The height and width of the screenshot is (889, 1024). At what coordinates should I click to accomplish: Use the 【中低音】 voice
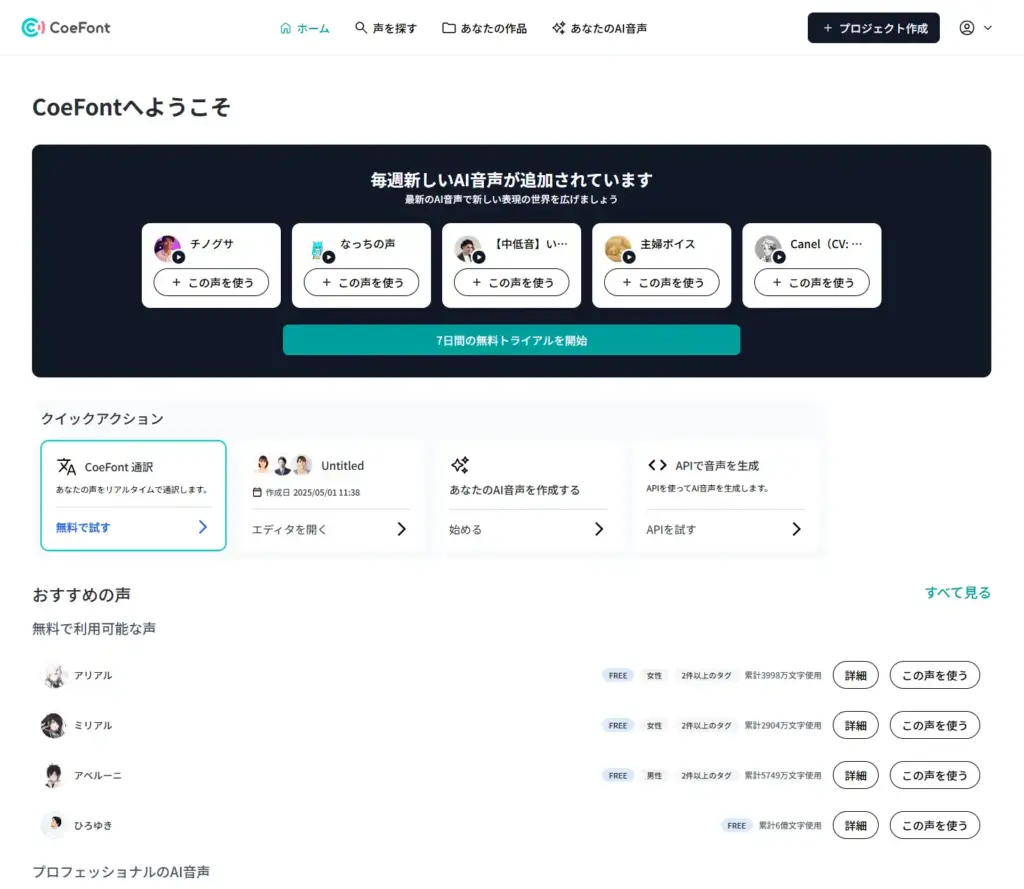(511, 282)
